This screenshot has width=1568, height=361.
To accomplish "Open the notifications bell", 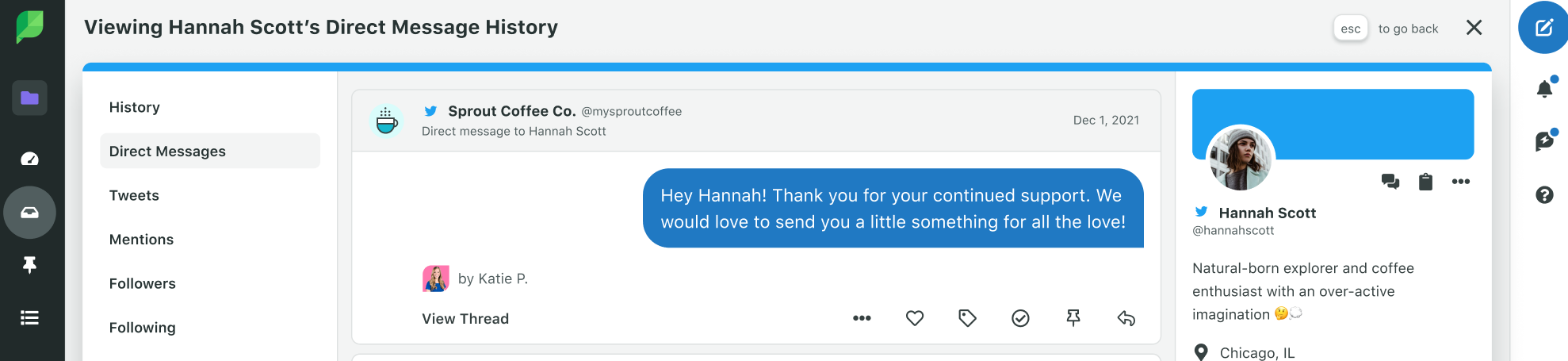I will (1544, 89).
